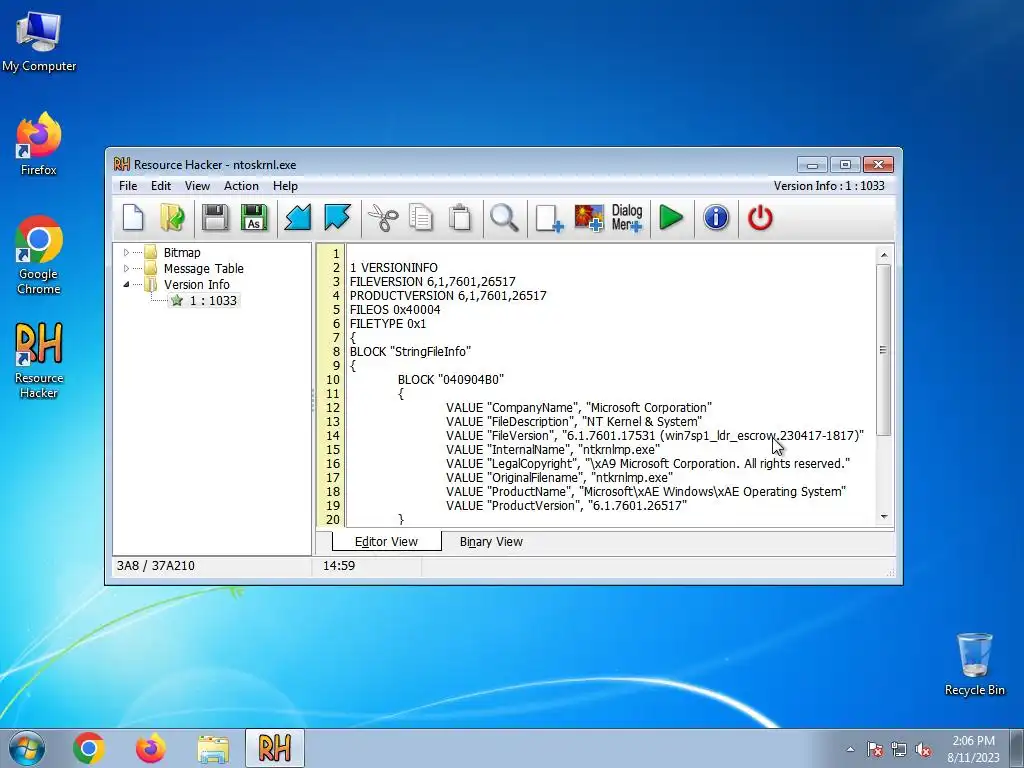Cut with the scissors toolbar icon
The height and width of the screenshot is (768, 1024).
pos(383,217)
